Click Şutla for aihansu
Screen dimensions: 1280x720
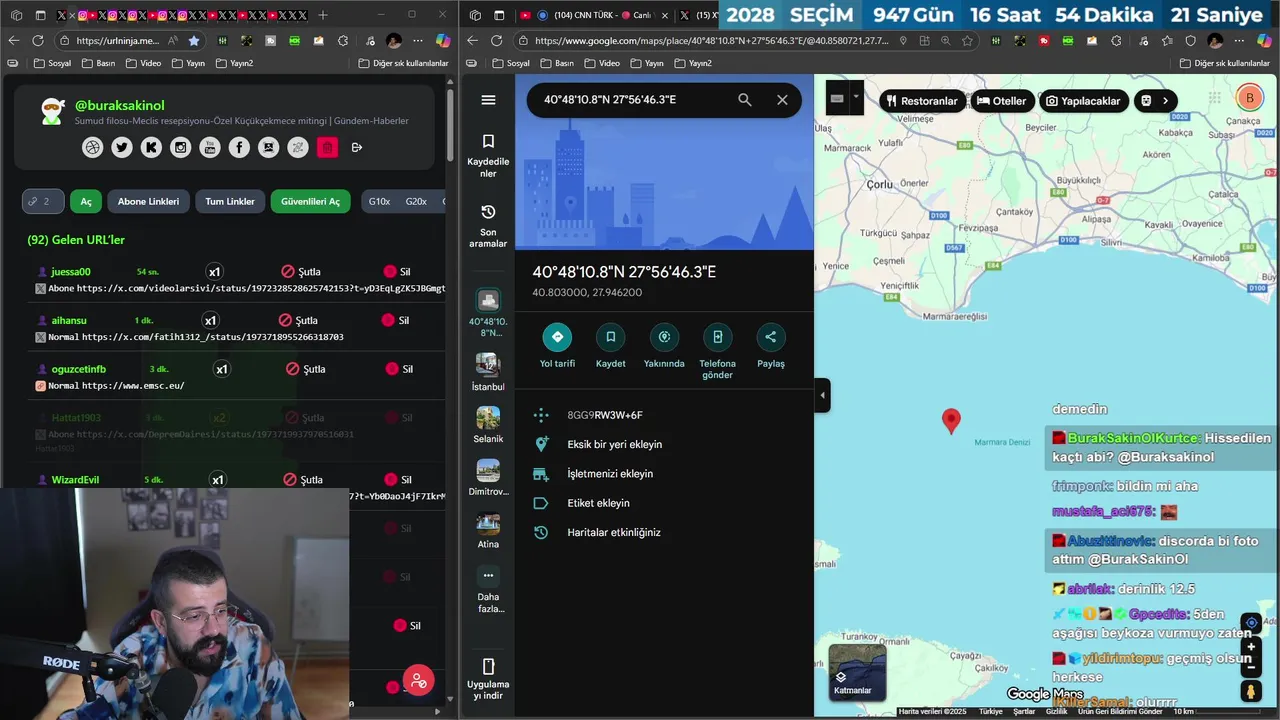point(299,320)
